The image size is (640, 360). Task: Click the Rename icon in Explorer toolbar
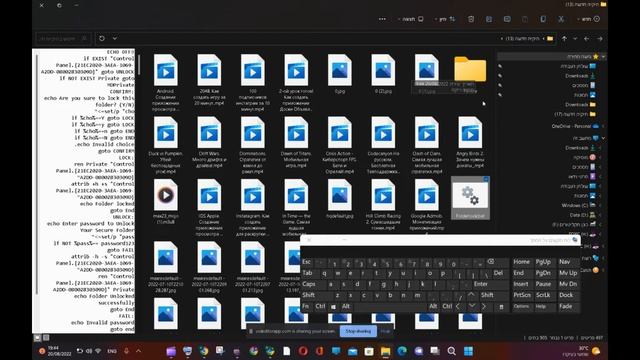(507, 19)
